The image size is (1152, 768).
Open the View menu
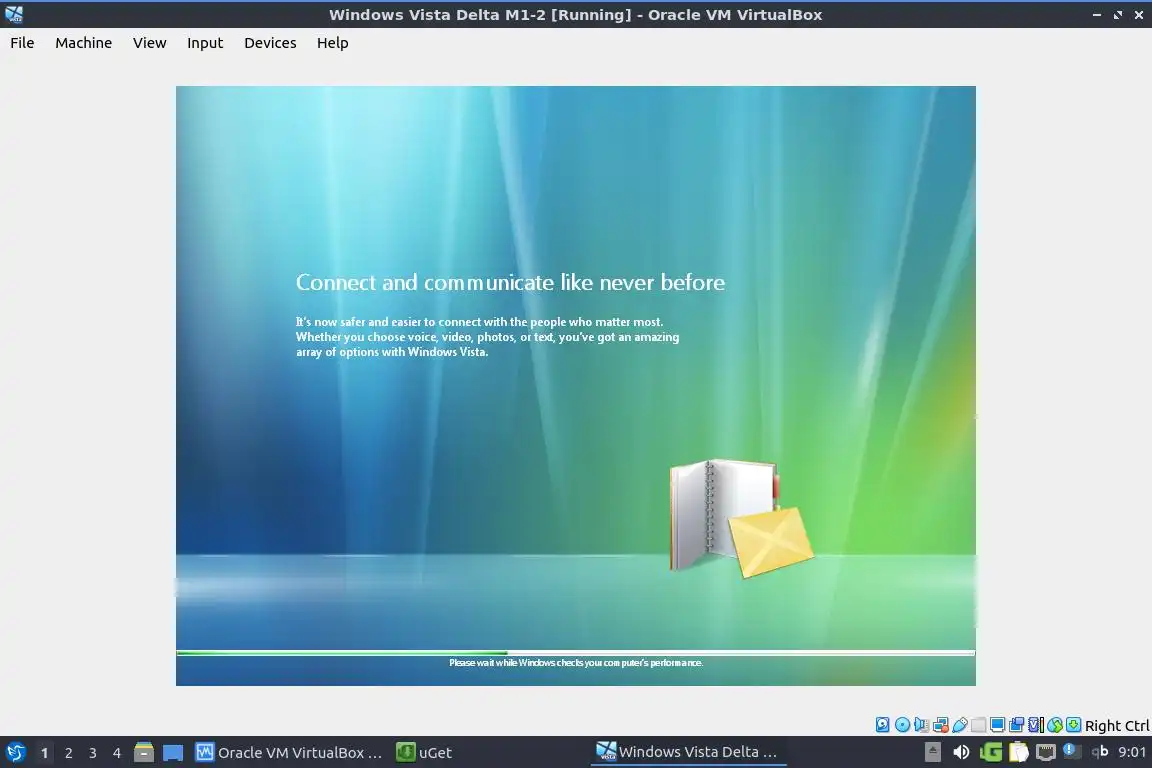[x=150, y=43]
